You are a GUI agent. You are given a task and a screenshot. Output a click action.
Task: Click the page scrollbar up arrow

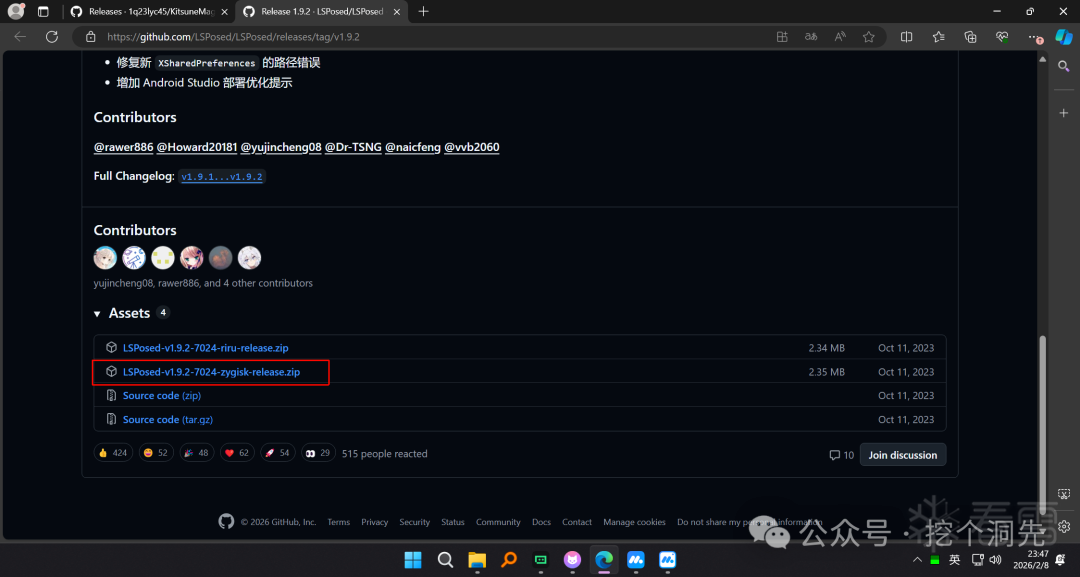click(1043, 60)
